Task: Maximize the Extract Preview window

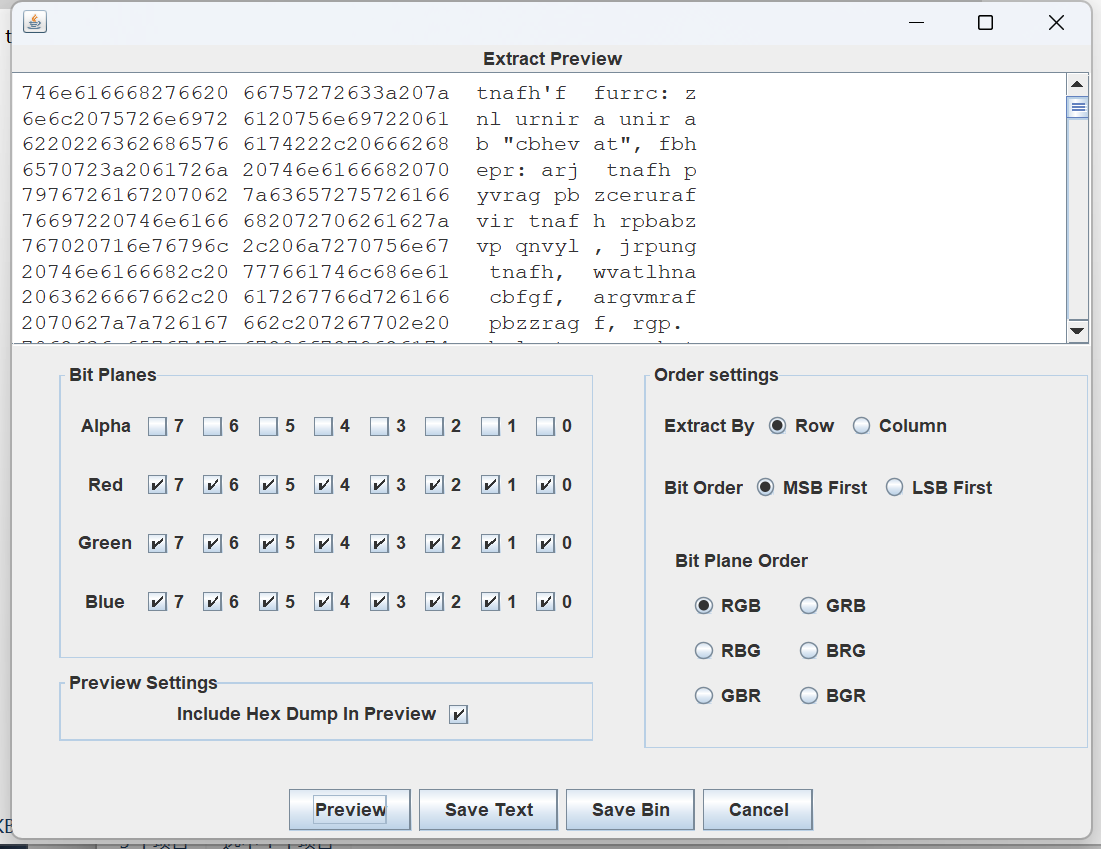Action: [985, 23]
